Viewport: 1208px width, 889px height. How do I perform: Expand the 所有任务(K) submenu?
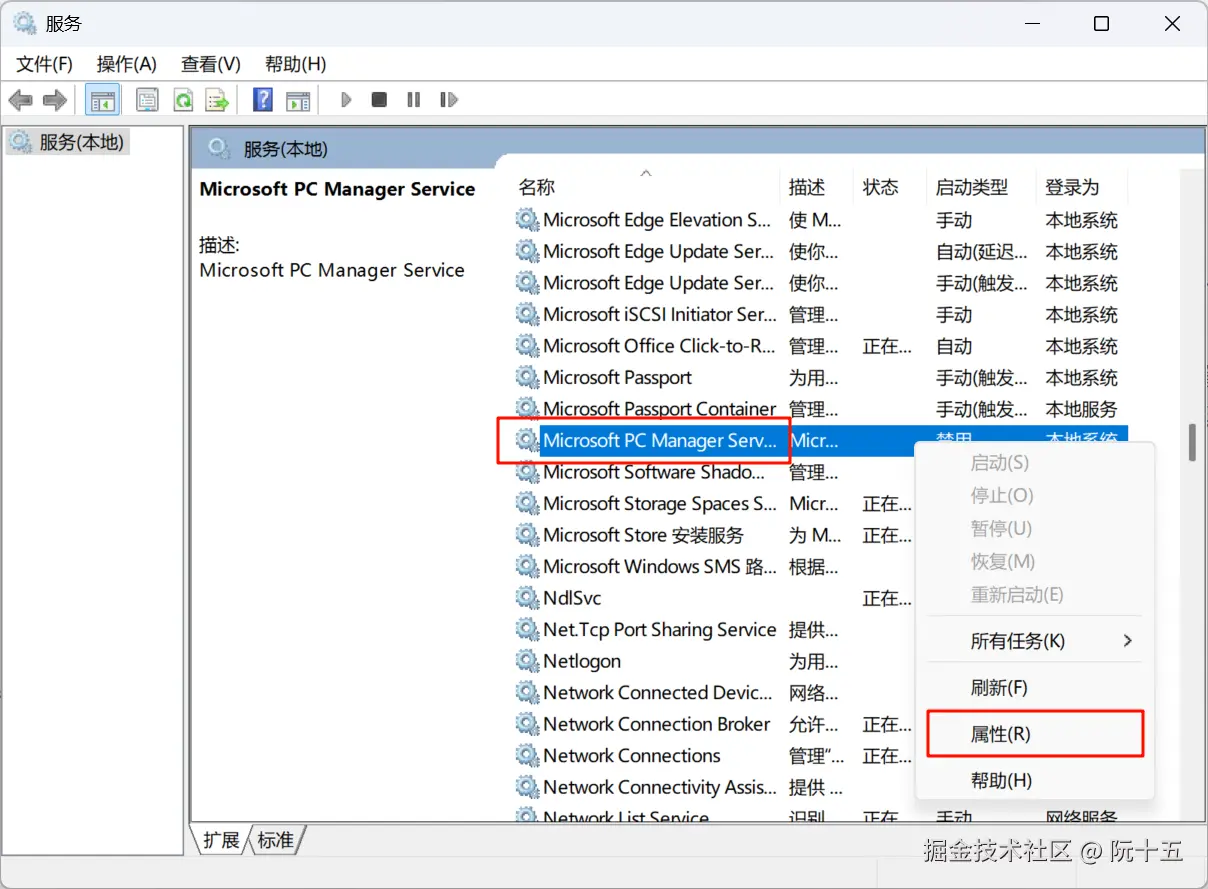(x=1035, y=641)
